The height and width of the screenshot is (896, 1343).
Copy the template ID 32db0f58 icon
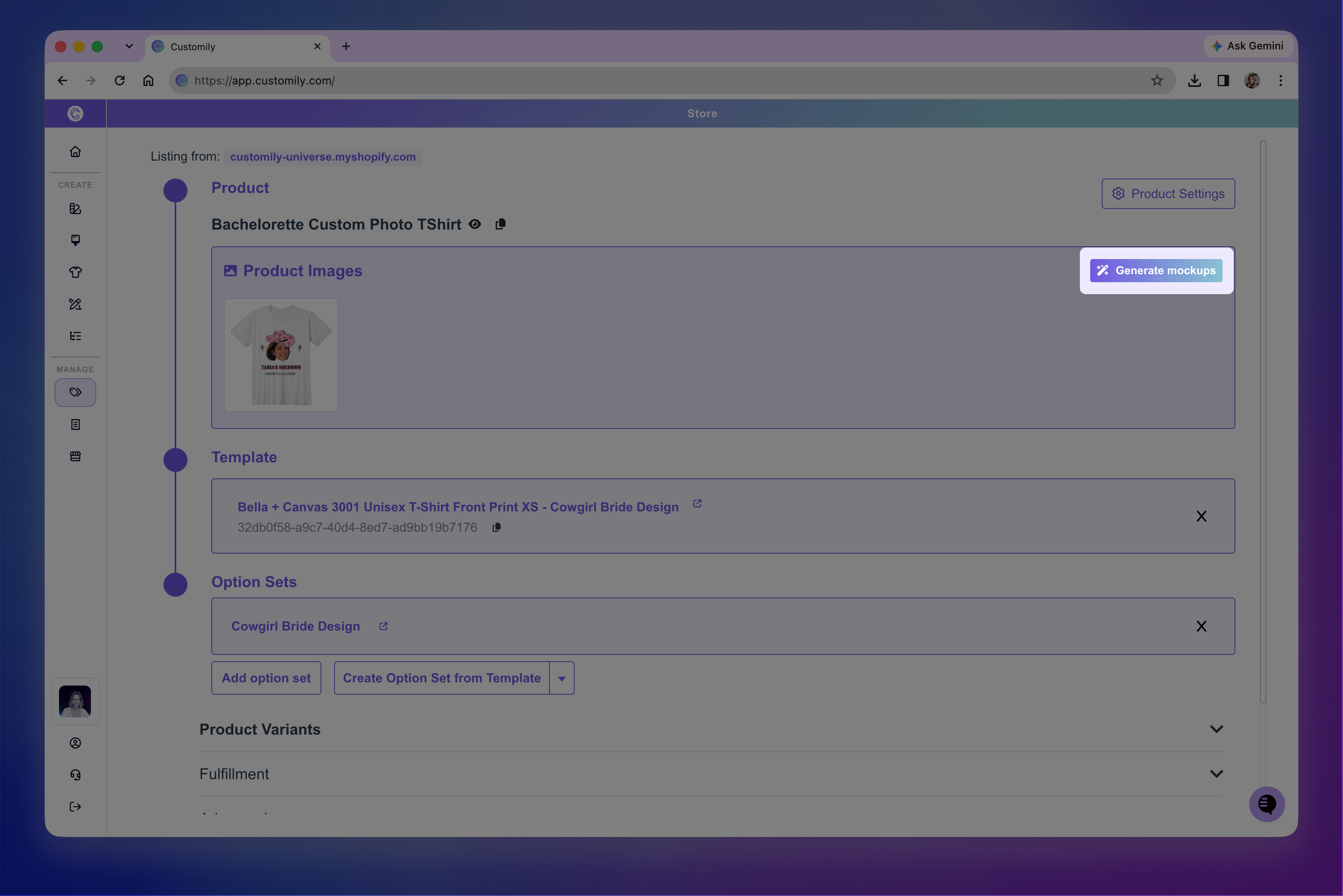pyautogui.click(x=496, y=527)
